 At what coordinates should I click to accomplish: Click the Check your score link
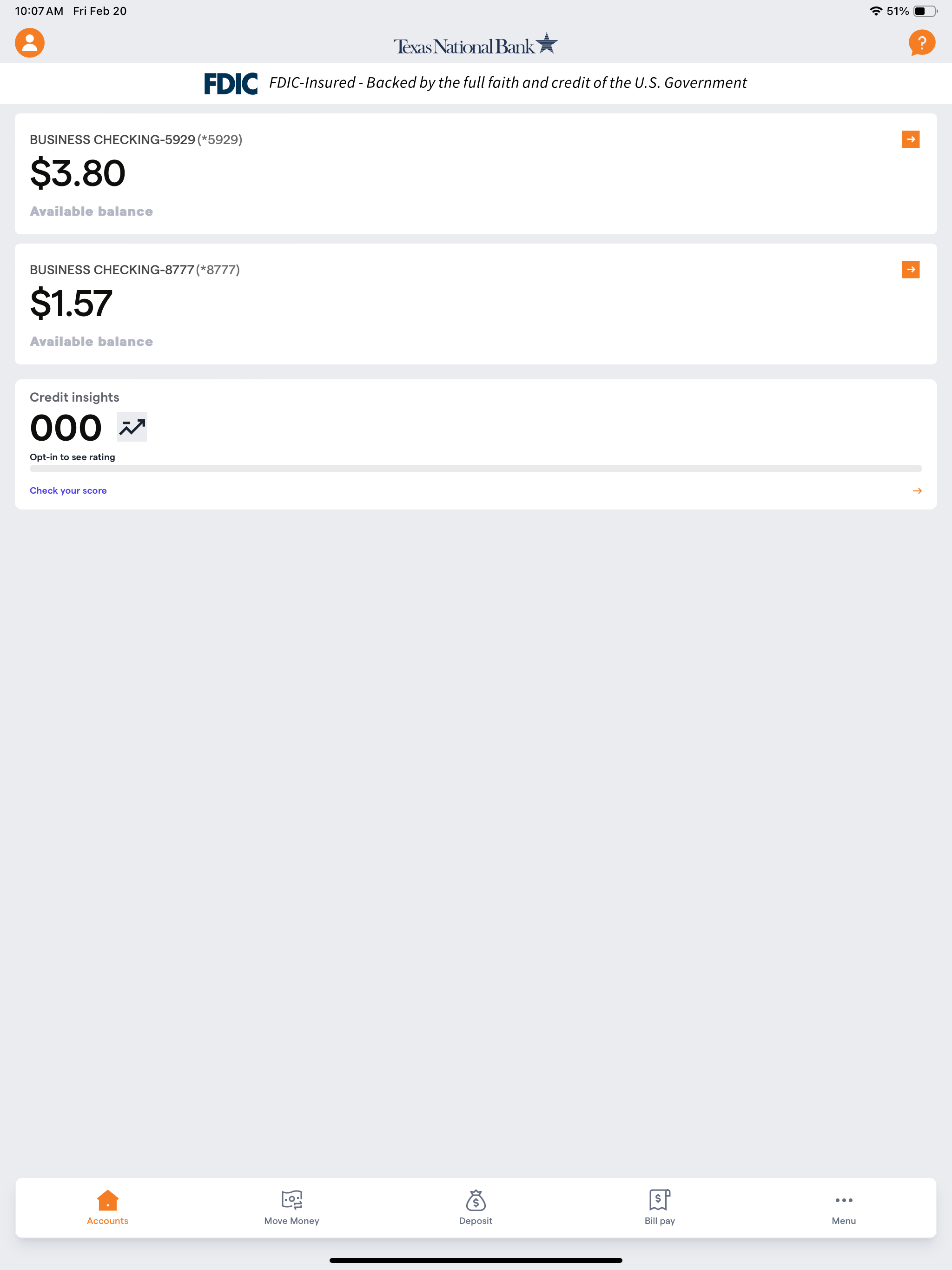click(x=68, y=491)
